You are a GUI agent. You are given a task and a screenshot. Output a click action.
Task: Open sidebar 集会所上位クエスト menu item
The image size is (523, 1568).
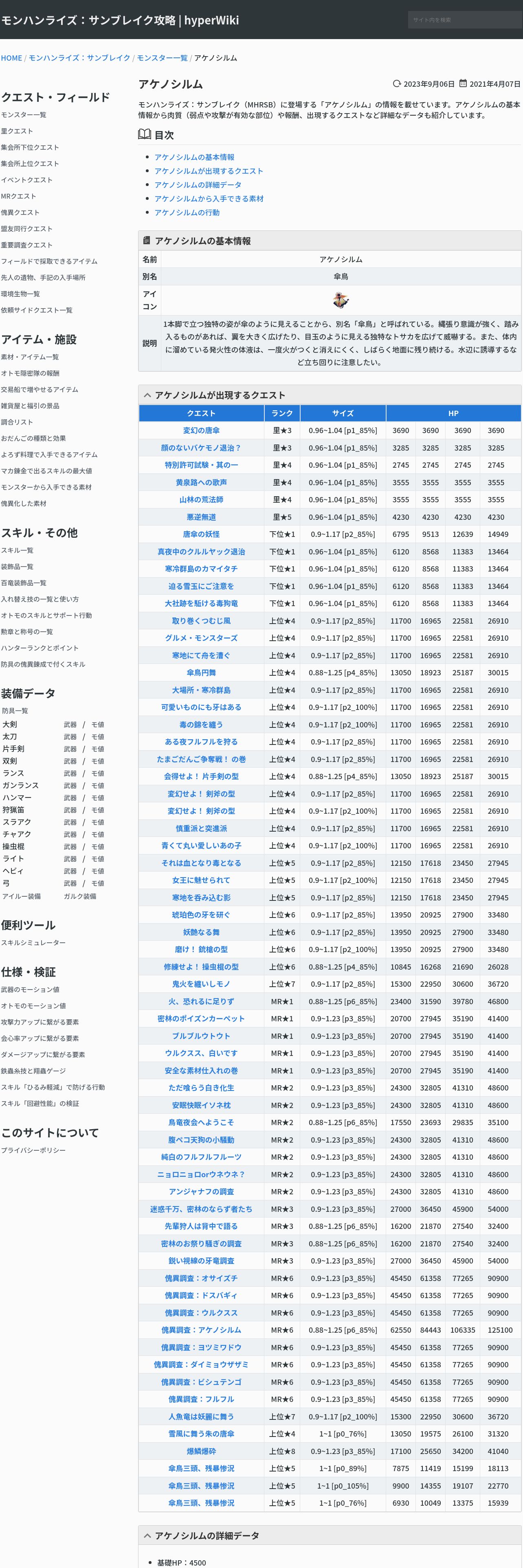tap(30, 164)
